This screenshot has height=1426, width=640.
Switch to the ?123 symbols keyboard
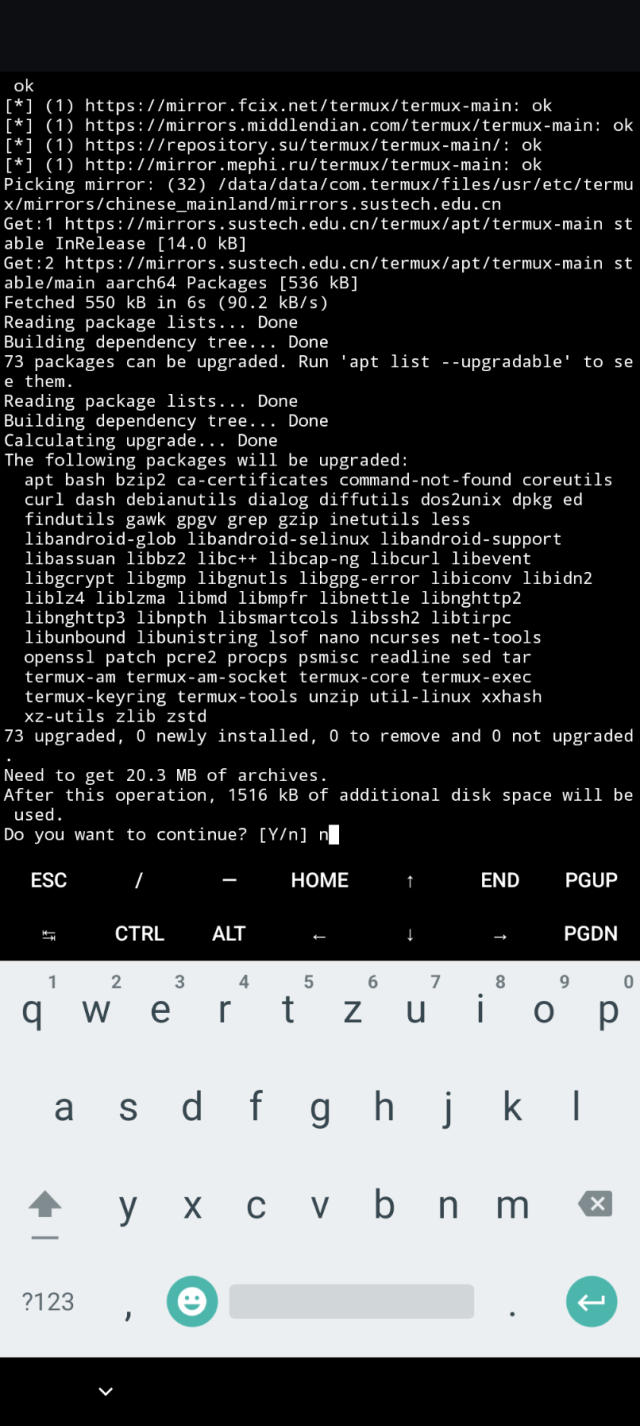48,1301
